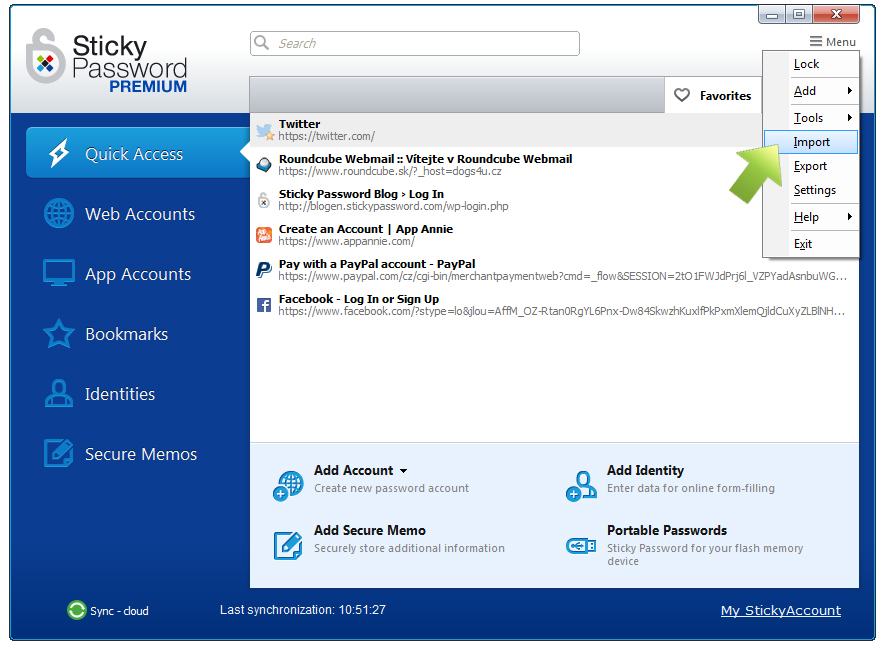Click the Portable Passwords heading

click(667, 530)
